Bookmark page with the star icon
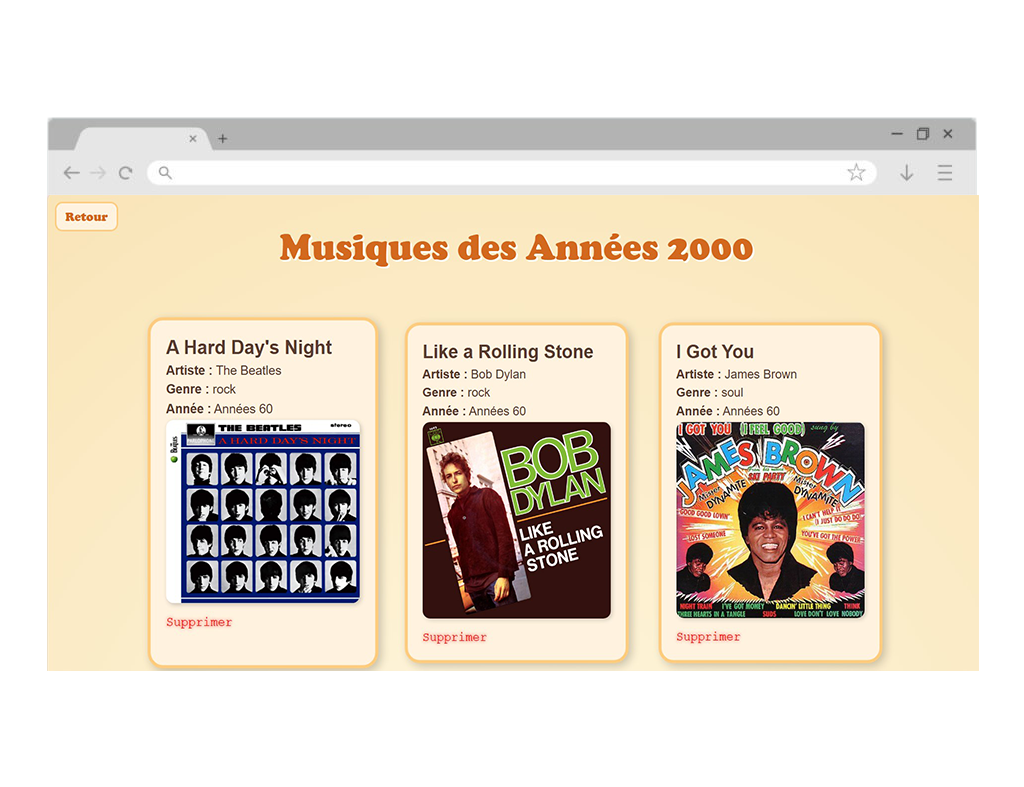 click(856, 172)
